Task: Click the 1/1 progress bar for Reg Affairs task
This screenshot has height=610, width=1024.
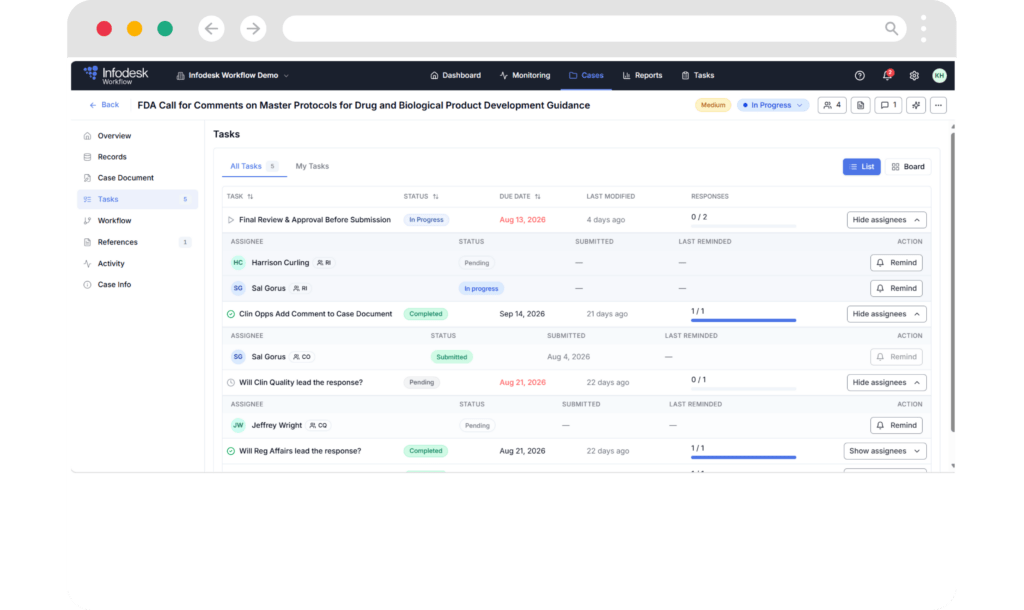Action: click(x=743, y=457)
